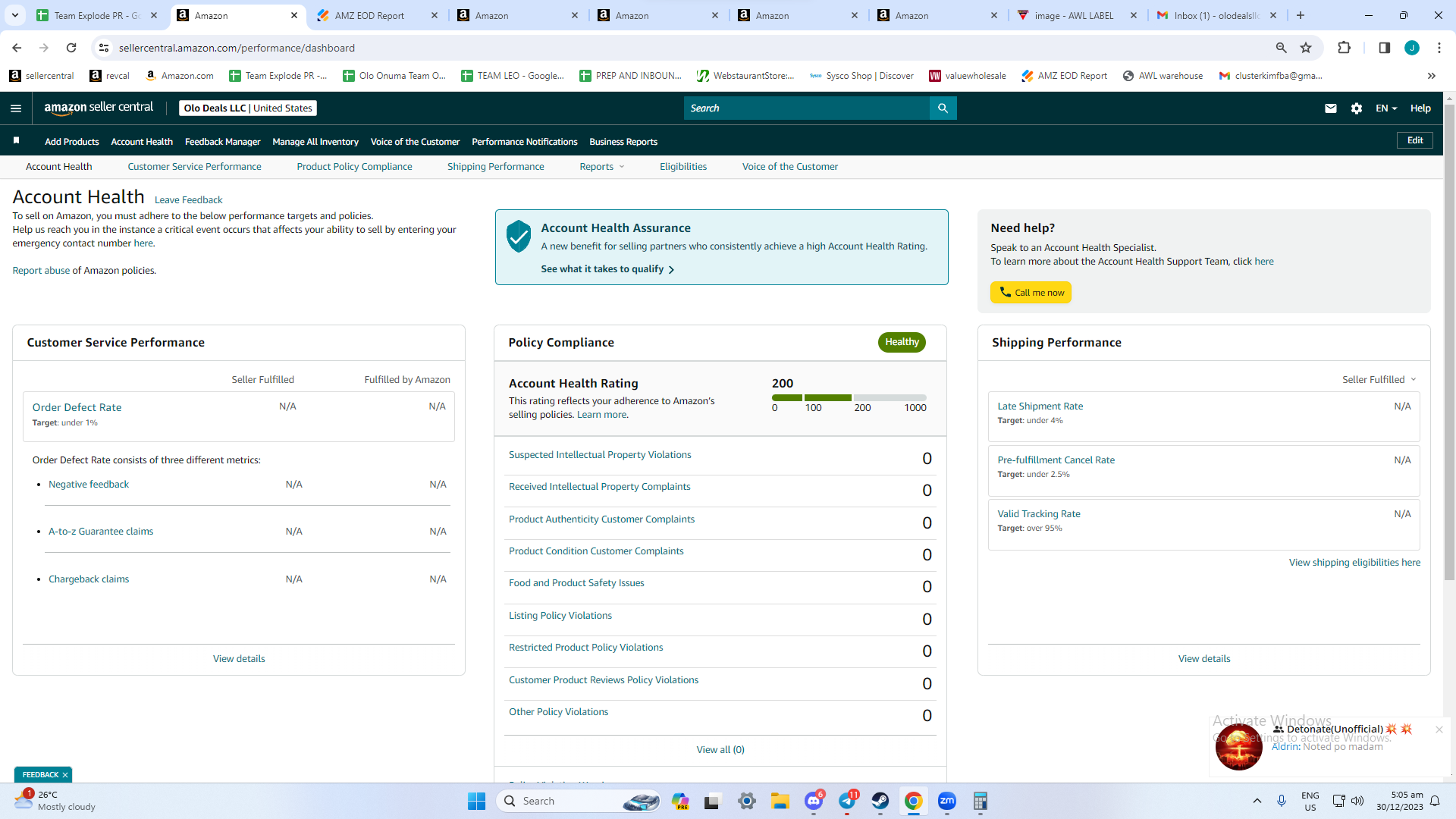
Task: View site information icon in the address bar
Action: click(105, 48)
